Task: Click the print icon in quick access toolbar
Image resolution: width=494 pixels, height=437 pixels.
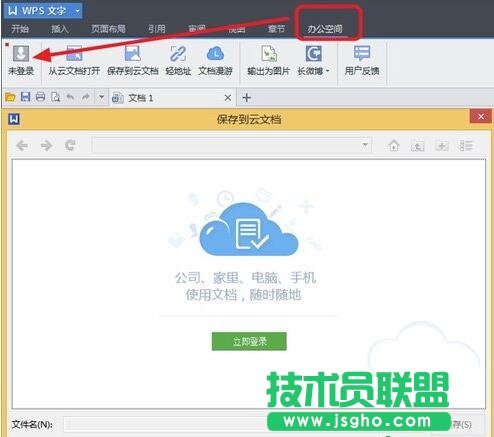Action: [x=40, y=97]
